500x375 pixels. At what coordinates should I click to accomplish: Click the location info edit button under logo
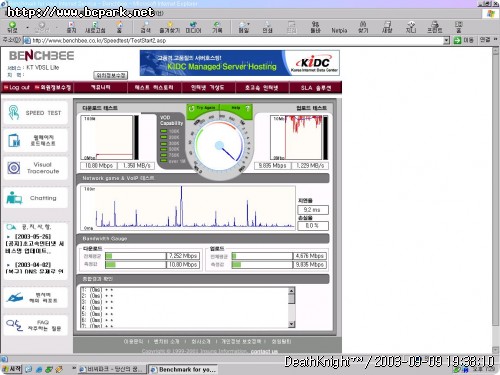click(111, 75)
